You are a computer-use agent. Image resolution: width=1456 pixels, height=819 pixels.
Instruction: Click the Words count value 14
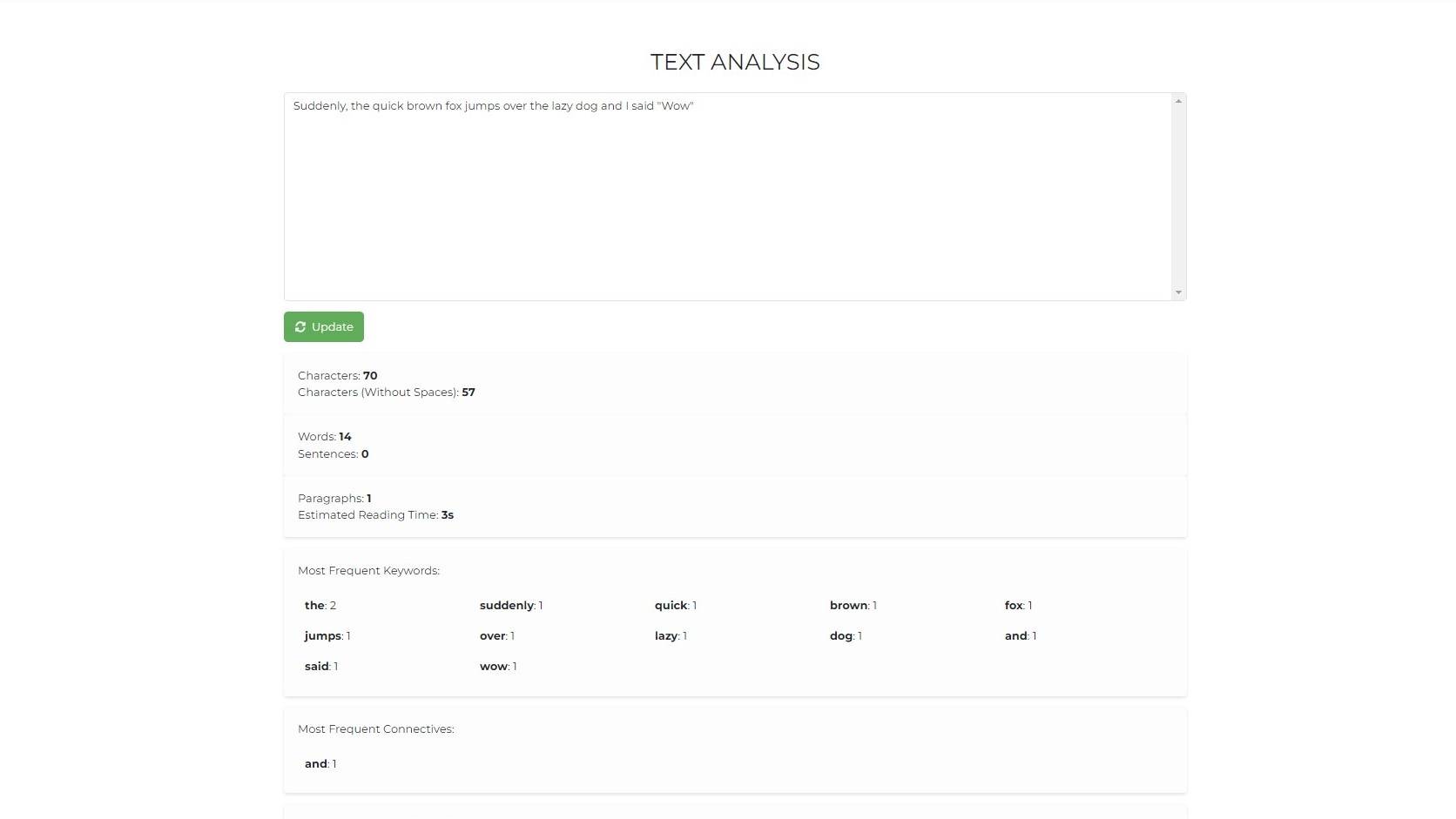click(345, 437)
